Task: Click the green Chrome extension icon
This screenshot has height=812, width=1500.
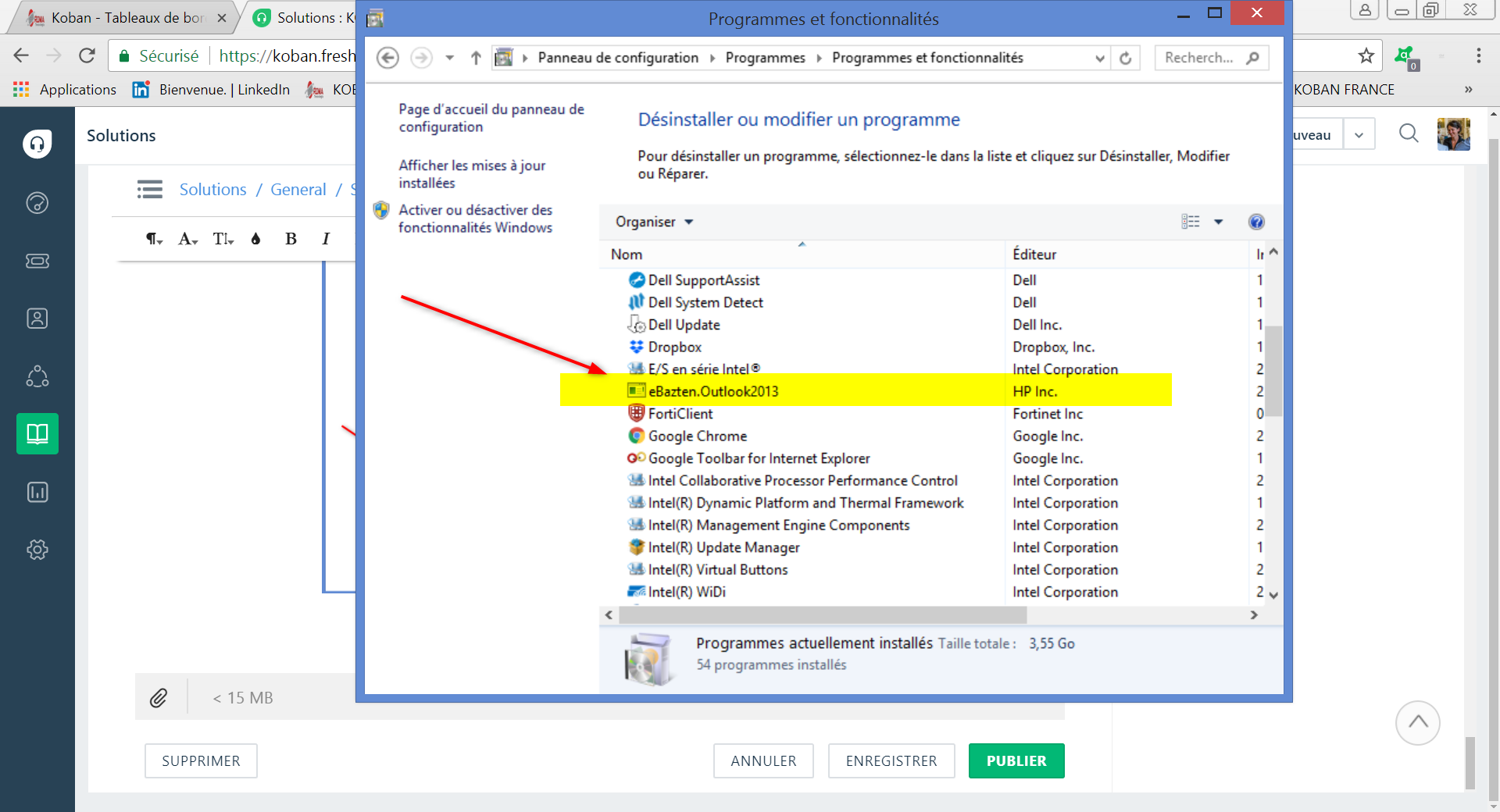Action: [1405, 55]
